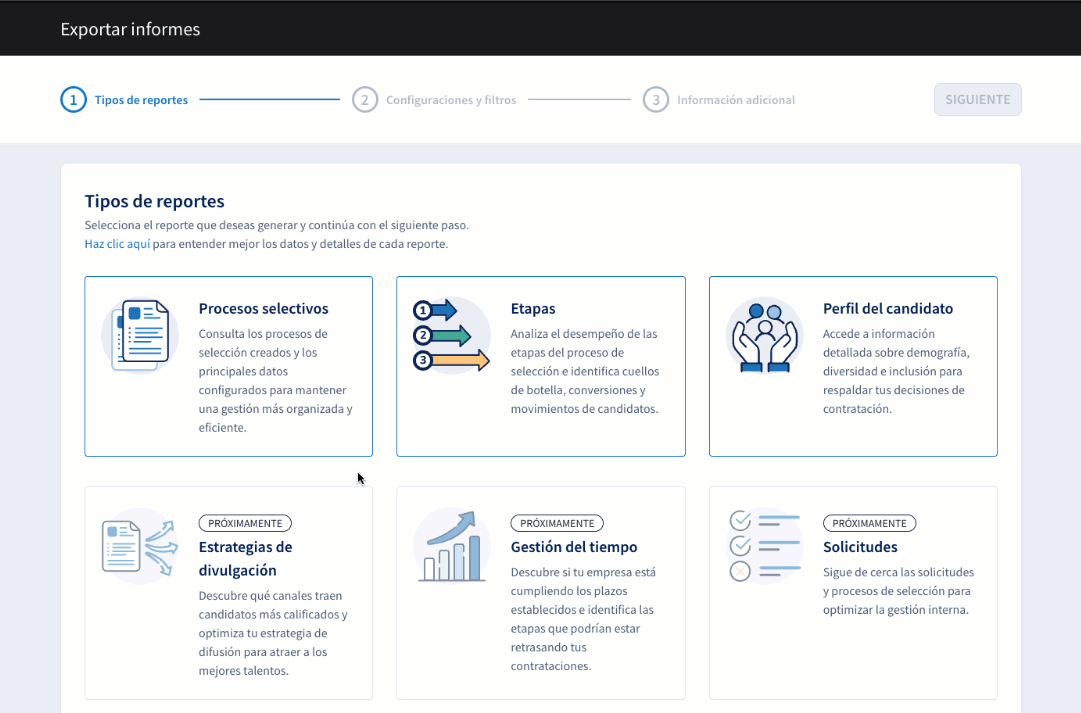Click the Etapas numbered arrows icon
Screen dimensions: 1081x713
click(x=451, y=335)
